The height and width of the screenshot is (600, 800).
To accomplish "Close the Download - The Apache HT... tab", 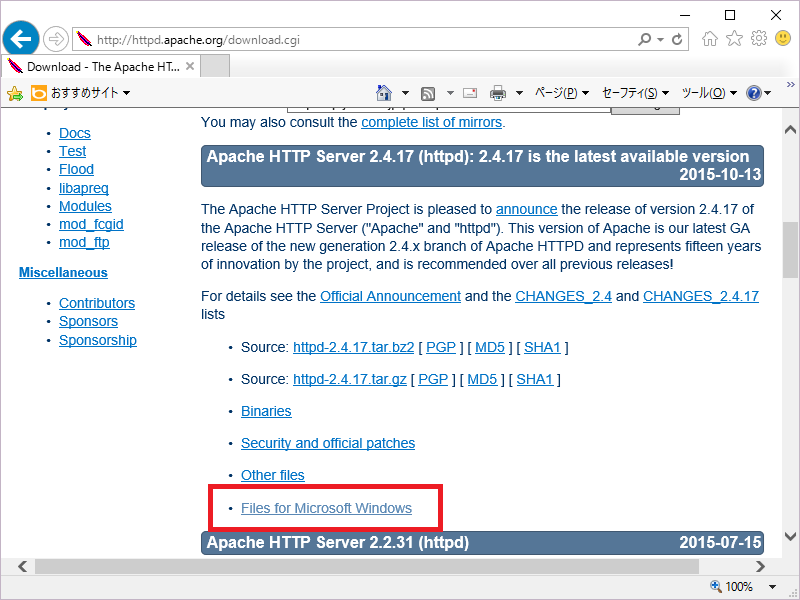I will point(190,66).
